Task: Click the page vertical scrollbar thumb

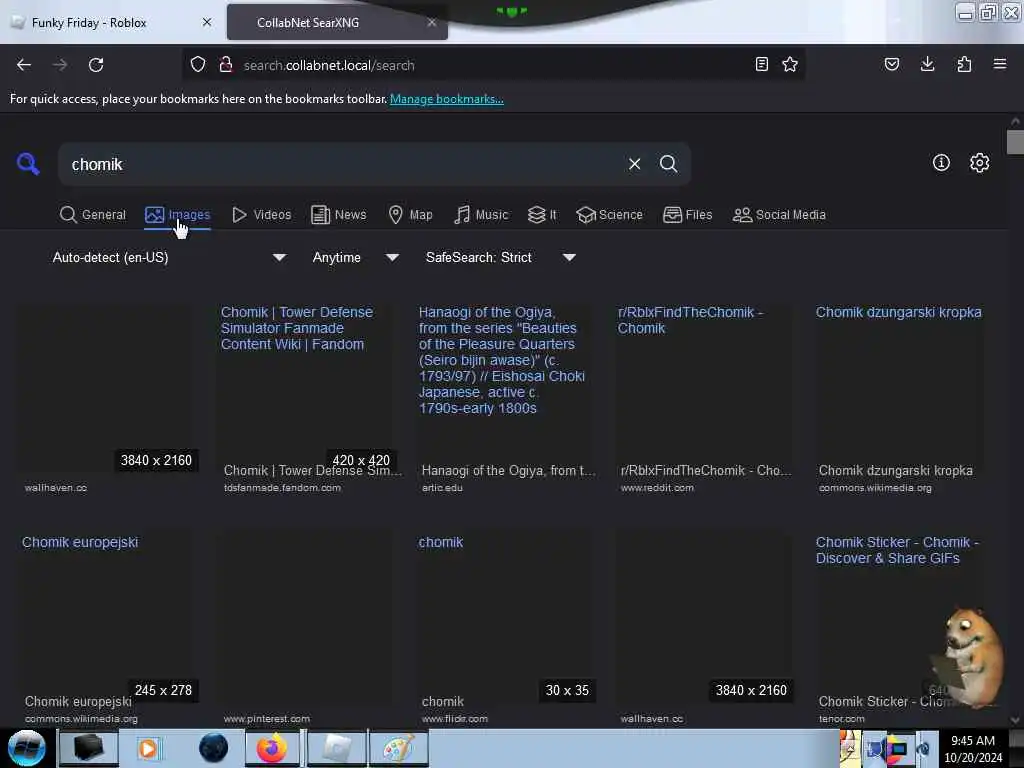Action: pyautogui.click(x=1015, y=141)
